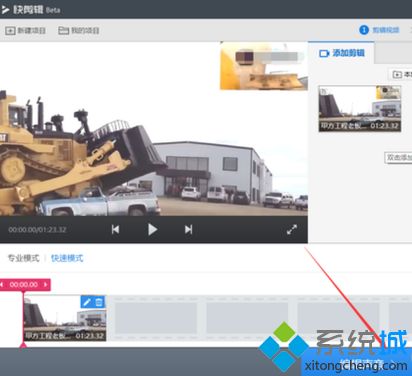The width and height of the screenshot is (412, 376).
Task: Nudge the timeline marker right using its arrow
Action: click(x=46, y=285)
